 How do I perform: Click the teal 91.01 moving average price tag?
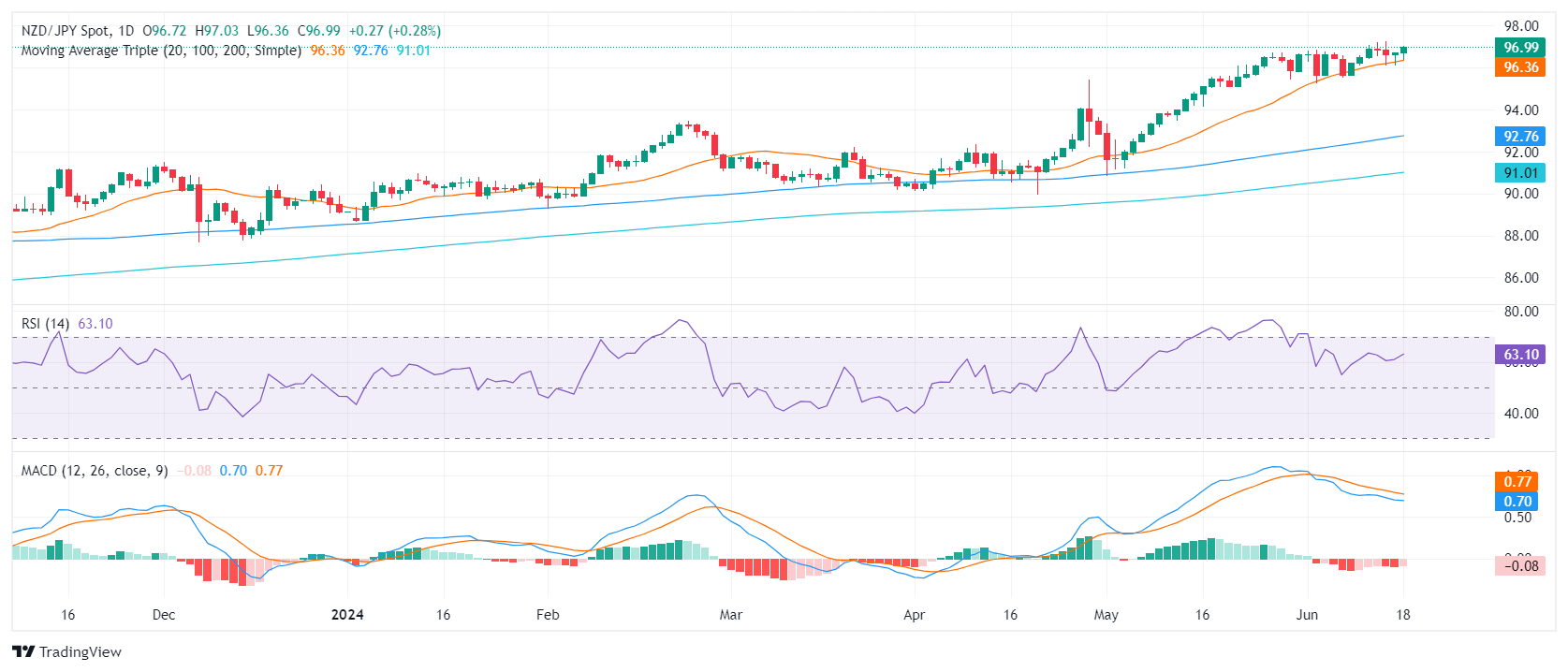[1520, 173]
